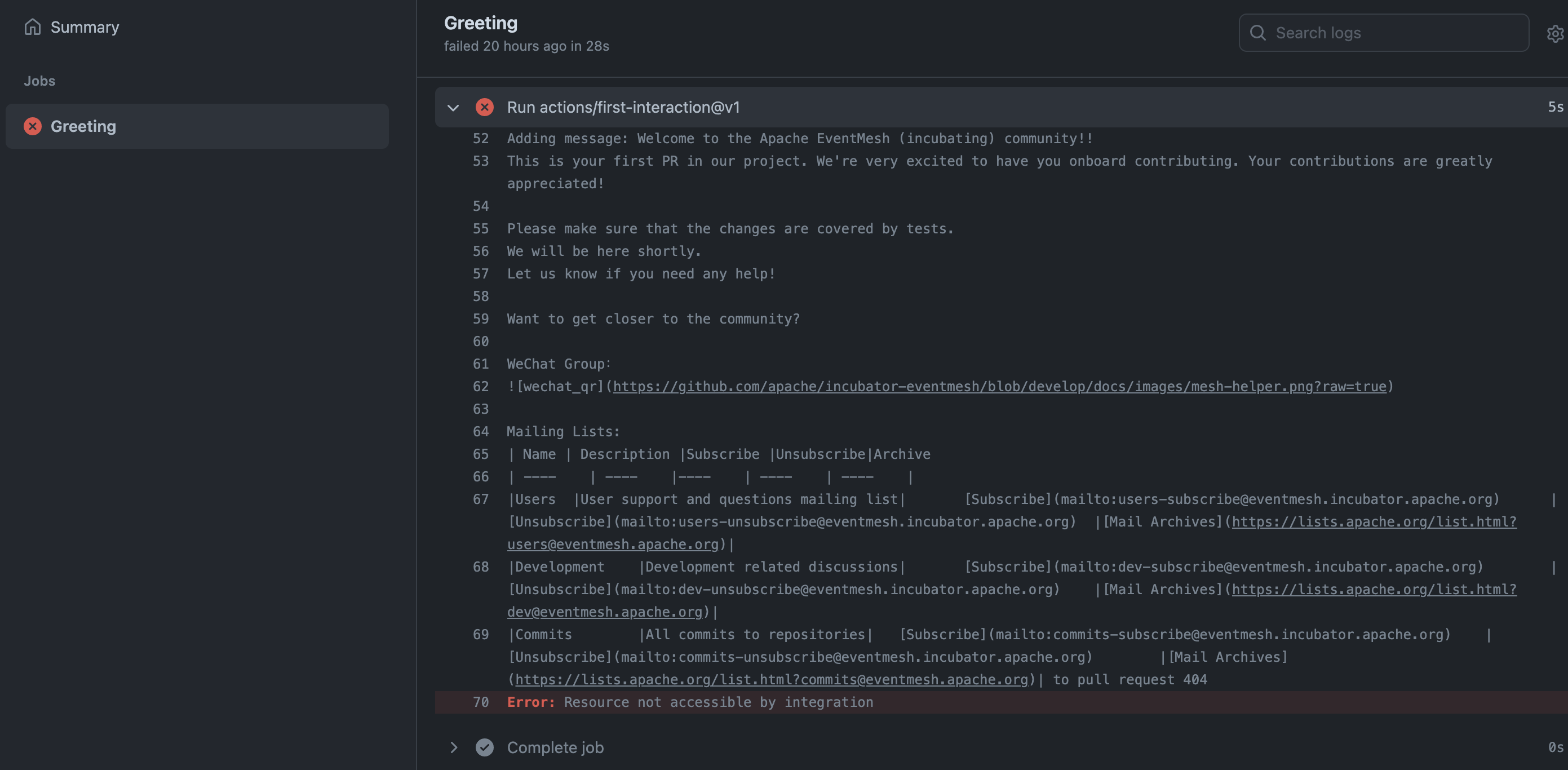Image resolution: width=1568 pixels, height=770 pixels.
Task: Click the Summary home icon
Action: tap(32, 27)
